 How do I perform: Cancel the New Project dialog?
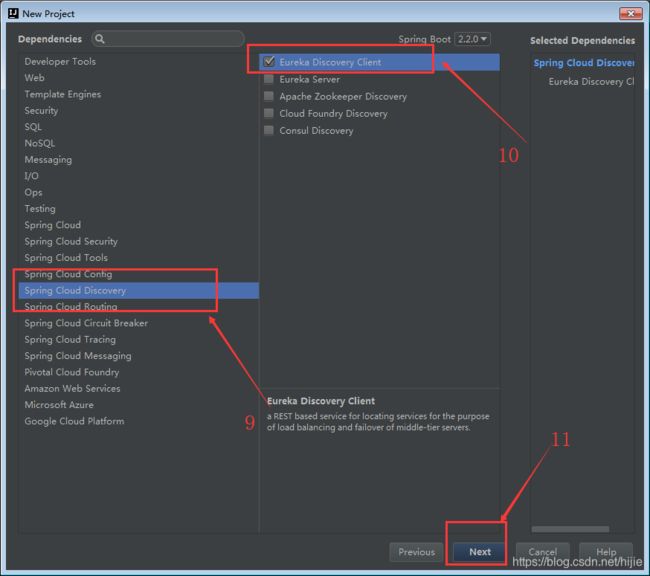[x=543, y=552]
